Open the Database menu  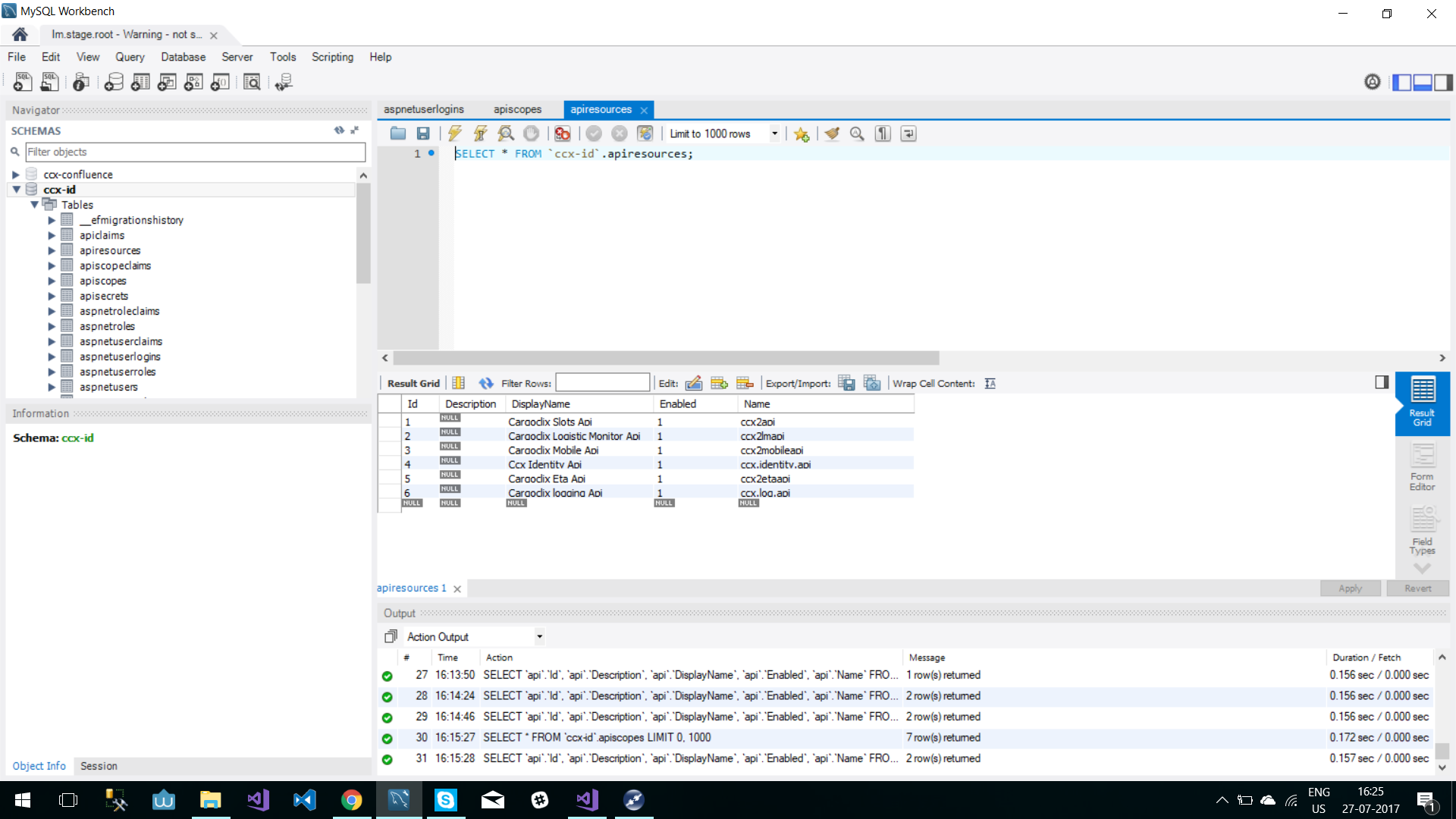[183, 57]
